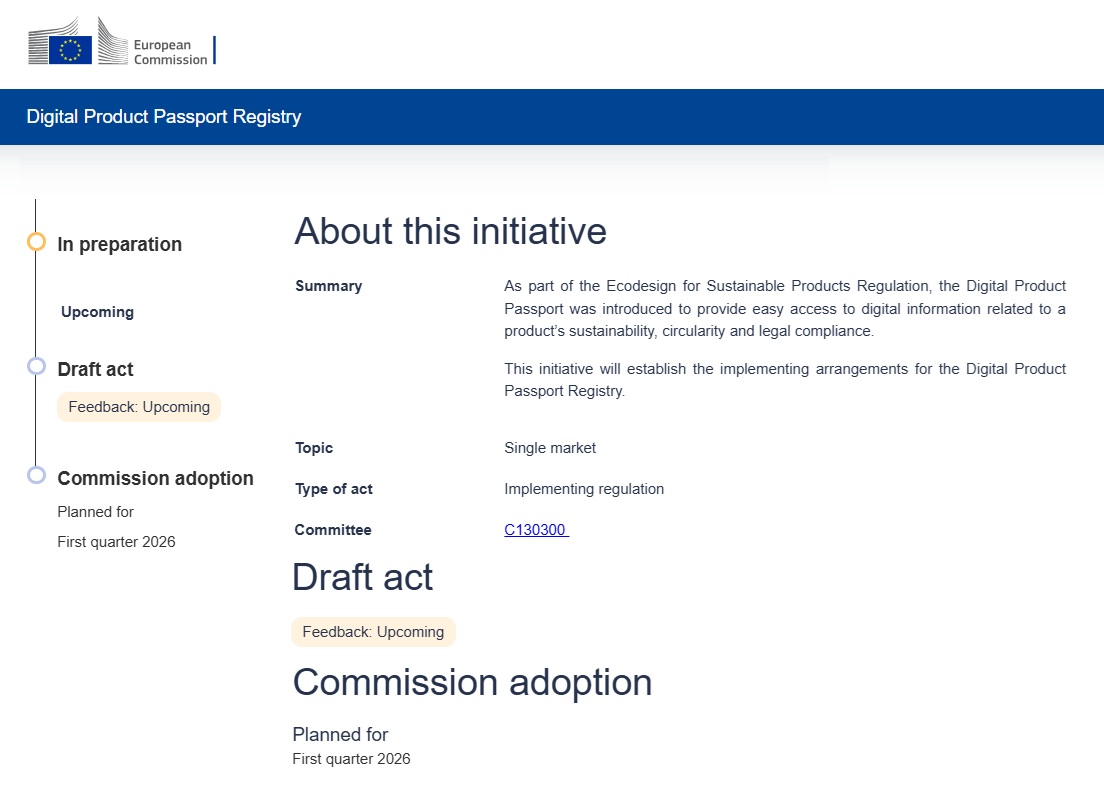Click the Digital Product Passport Registry header title

click(164, 117)
